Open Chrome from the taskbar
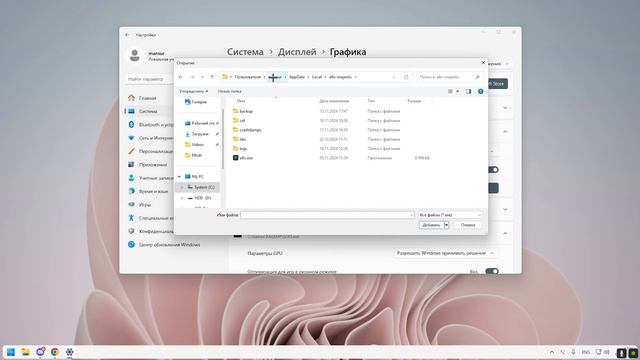Viewport: 640px width, 360px height. tap(55, 352)
